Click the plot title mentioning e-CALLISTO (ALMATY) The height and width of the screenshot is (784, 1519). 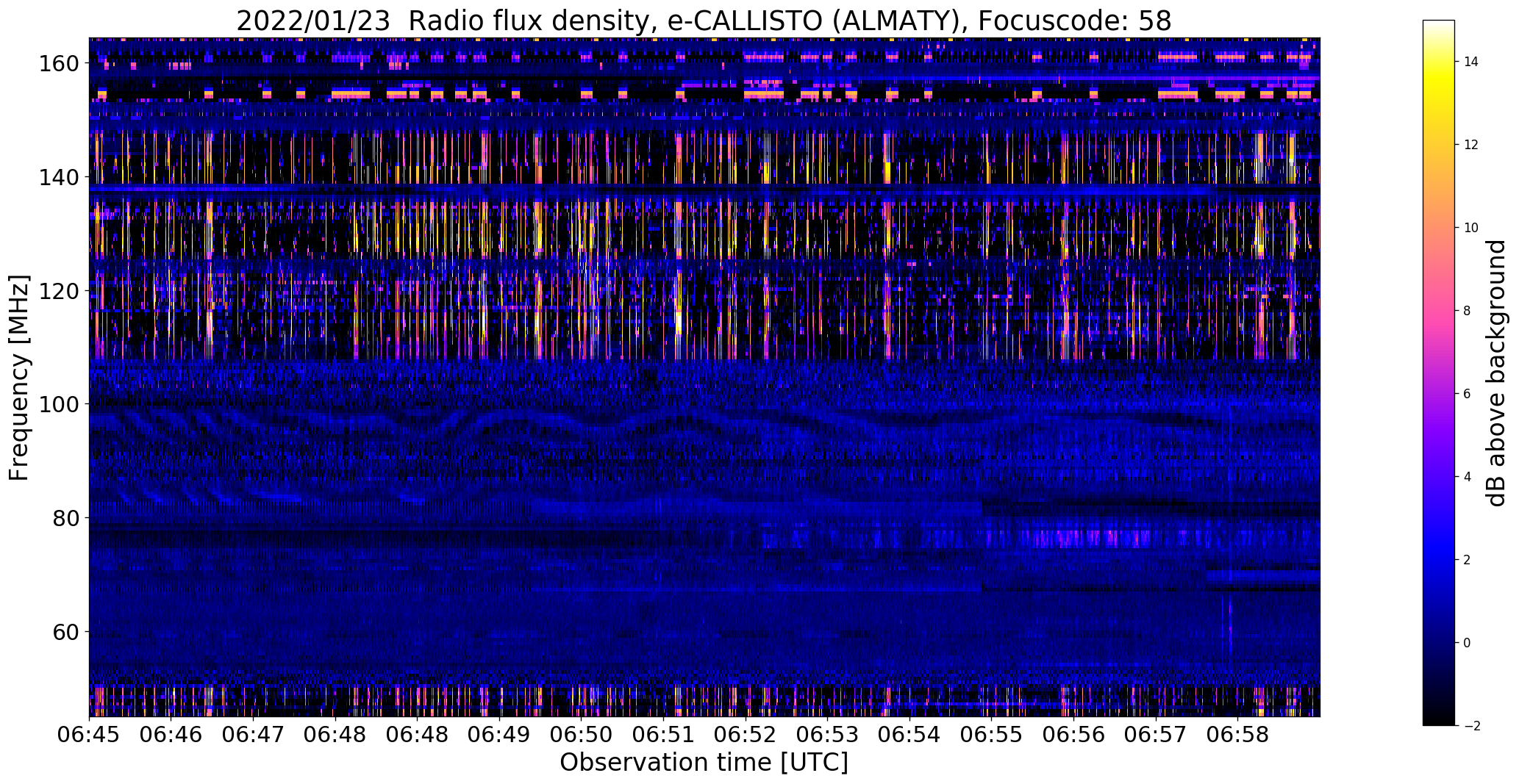pyautogui.click(x=704, y=21)
